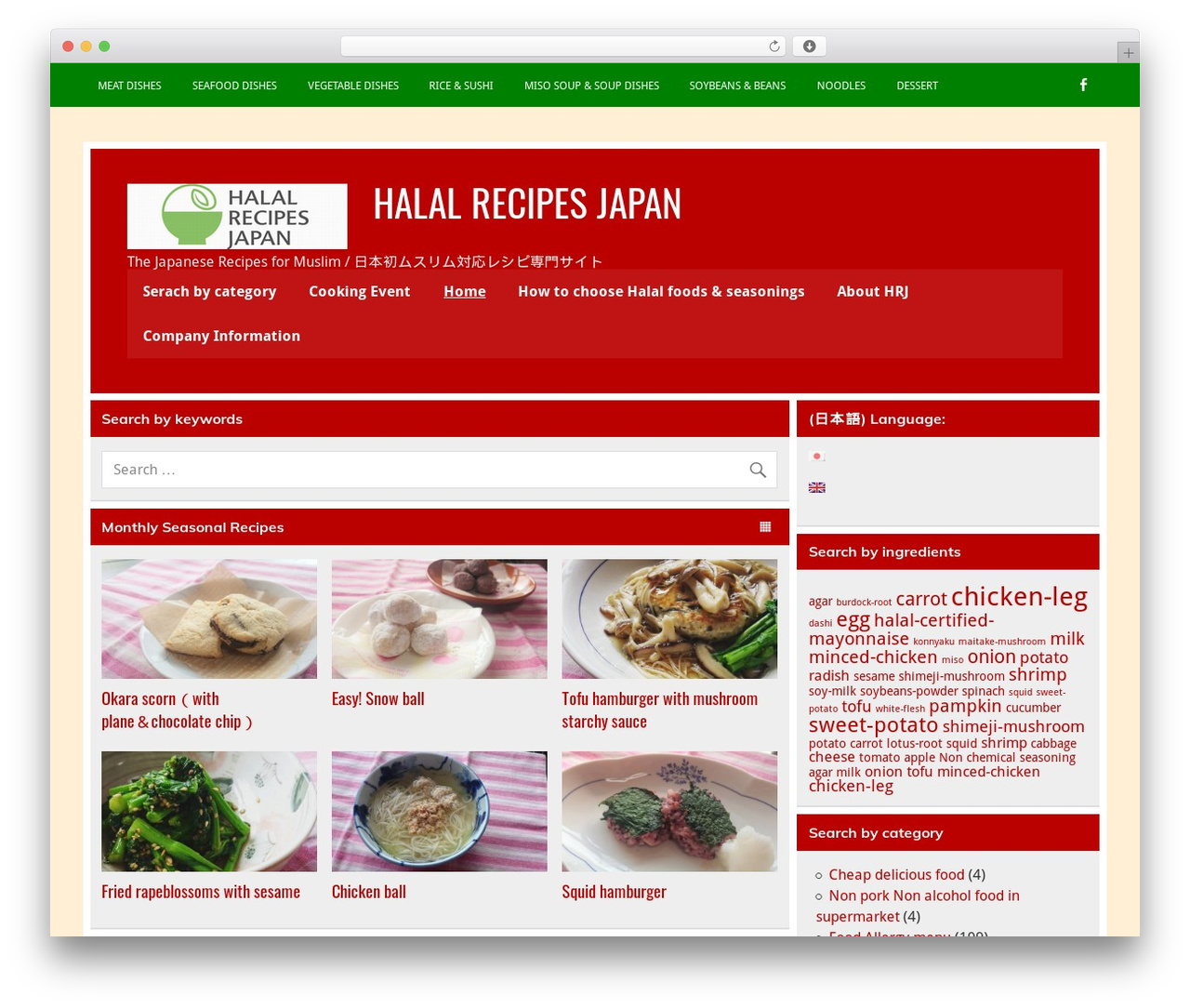Focus the Search keywords input field
Image resolution: width=1190 pixels, height=1008 pixels.
coord(439,471)
